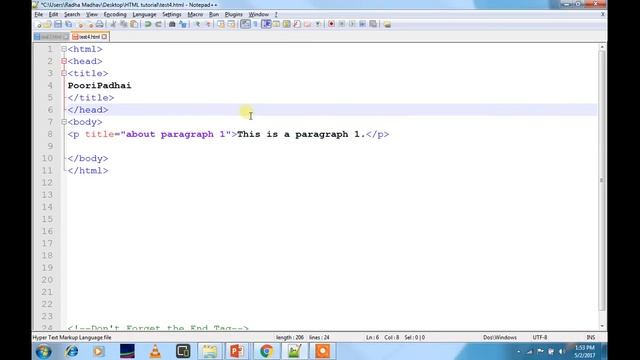
Task: Open the Run menu
Action: tap(214, 14)
